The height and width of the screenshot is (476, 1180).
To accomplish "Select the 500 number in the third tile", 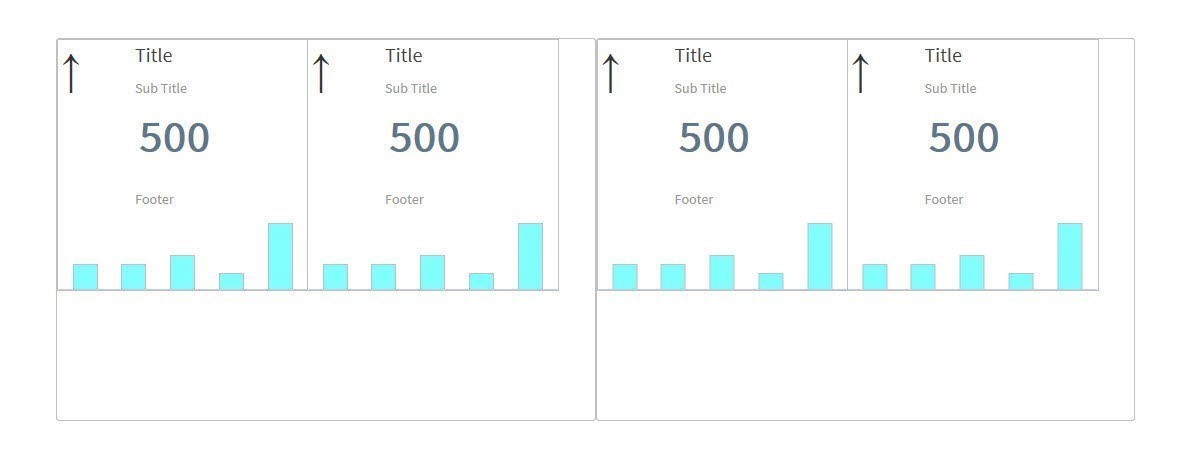I will (713, 138).
